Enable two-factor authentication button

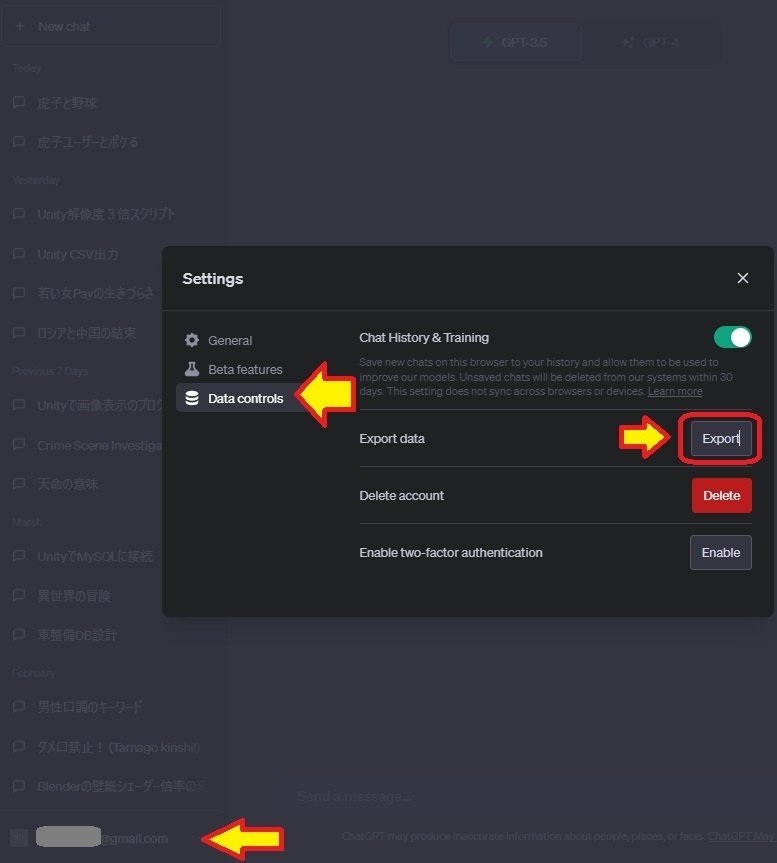tap(721, 552)
